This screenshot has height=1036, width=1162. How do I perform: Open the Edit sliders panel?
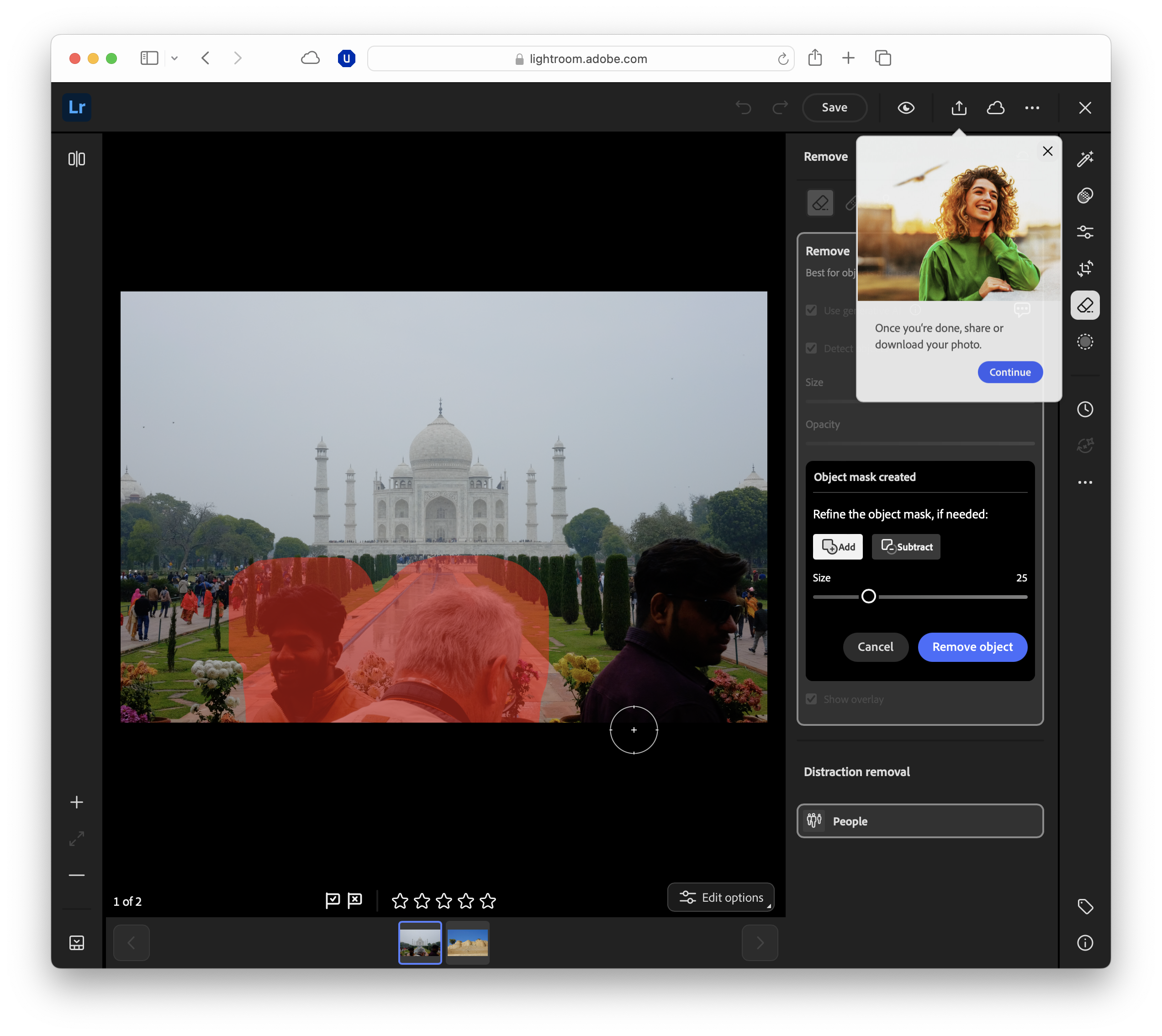click(1085, 232)
